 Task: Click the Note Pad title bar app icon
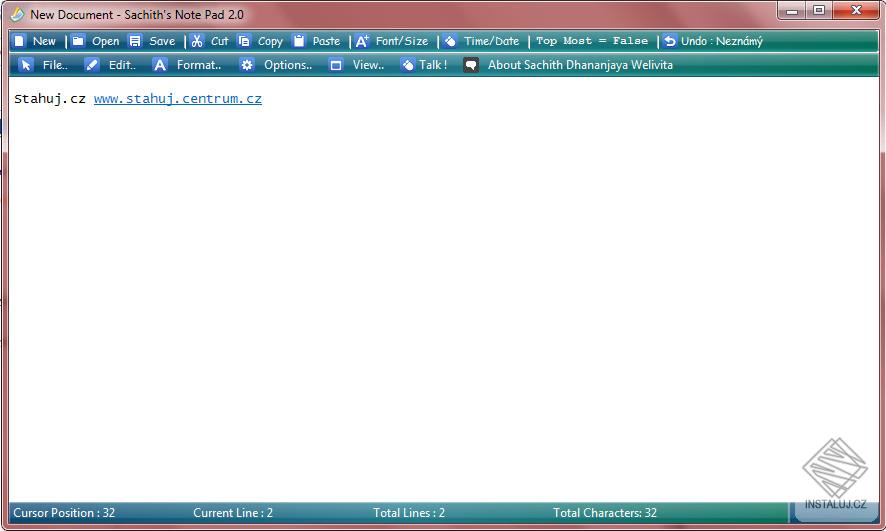[18, 14]
